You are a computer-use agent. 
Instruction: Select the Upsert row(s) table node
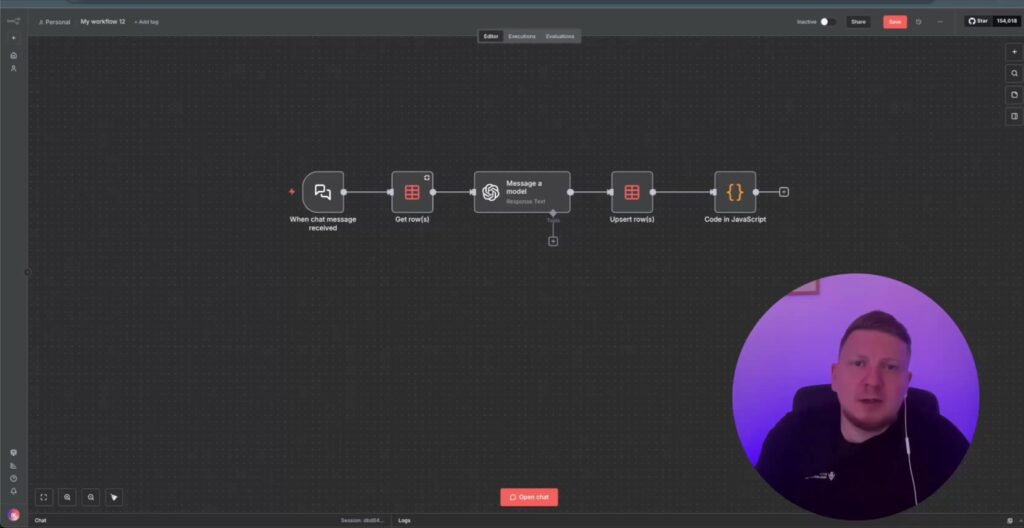coord(632,192)
